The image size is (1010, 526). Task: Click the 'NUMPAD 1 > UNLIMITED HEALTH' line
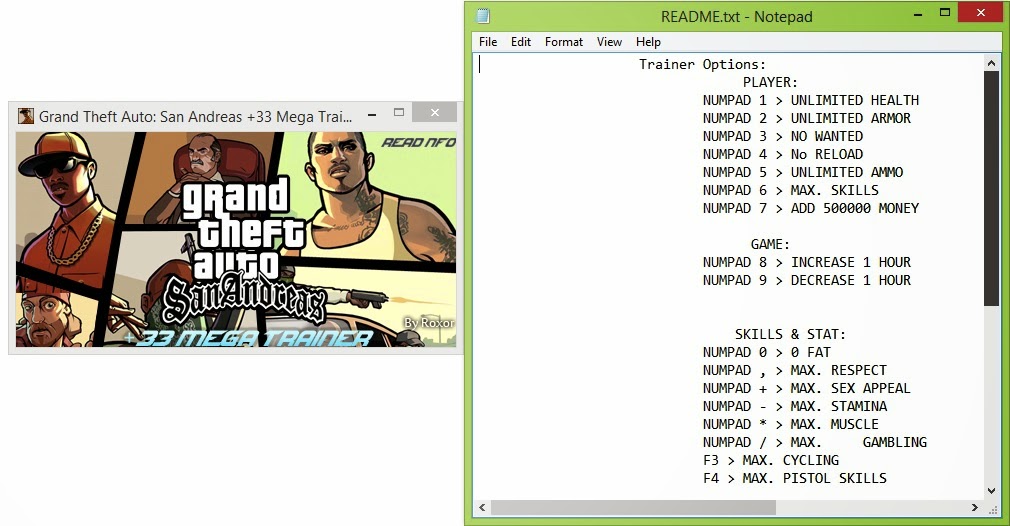pos(811,100)
